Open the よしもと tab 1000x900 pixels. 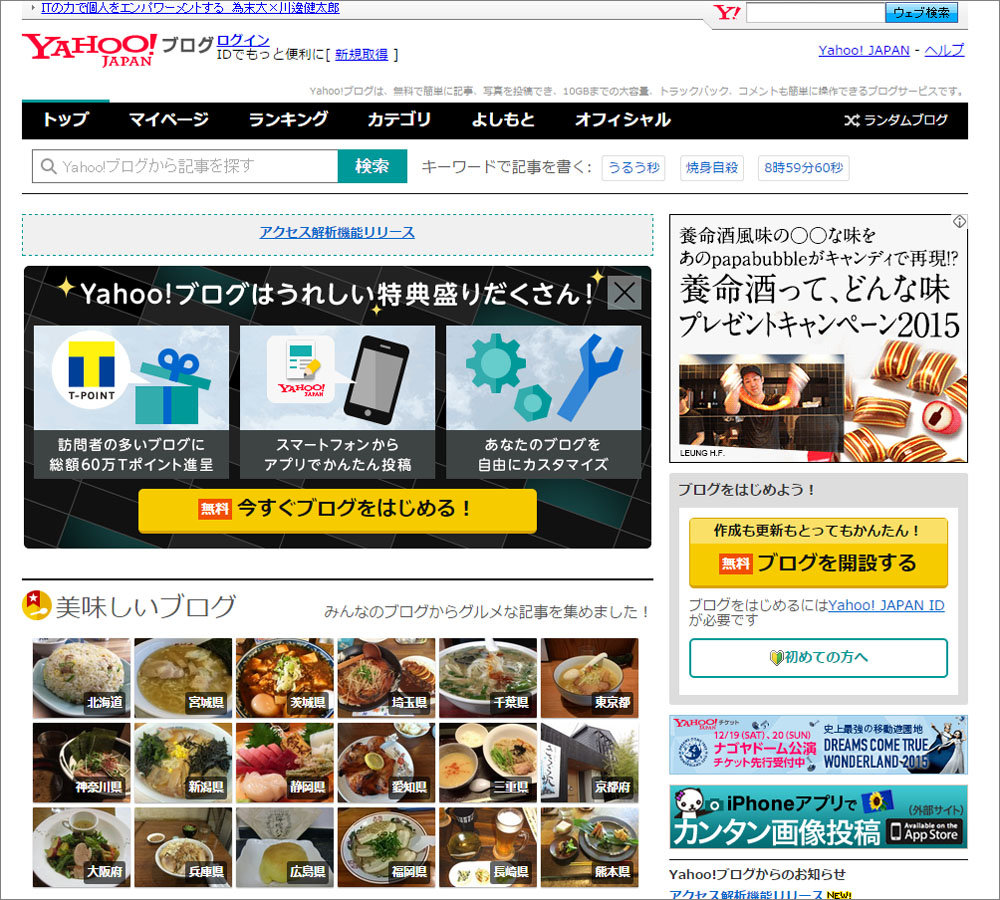[x=503, y=120]
